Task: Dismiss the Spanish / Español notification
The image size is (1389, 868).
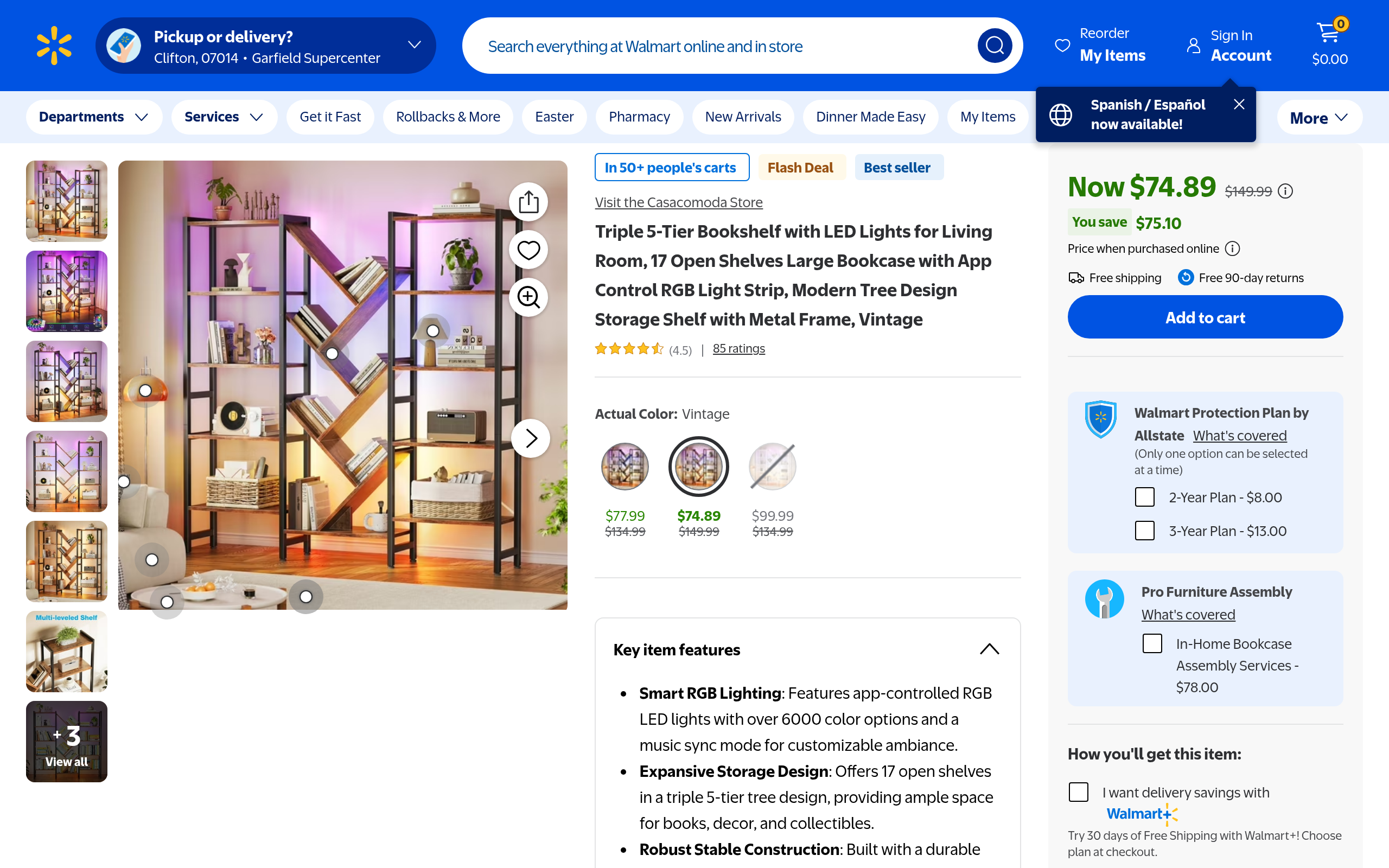Action: [1239, 105]
